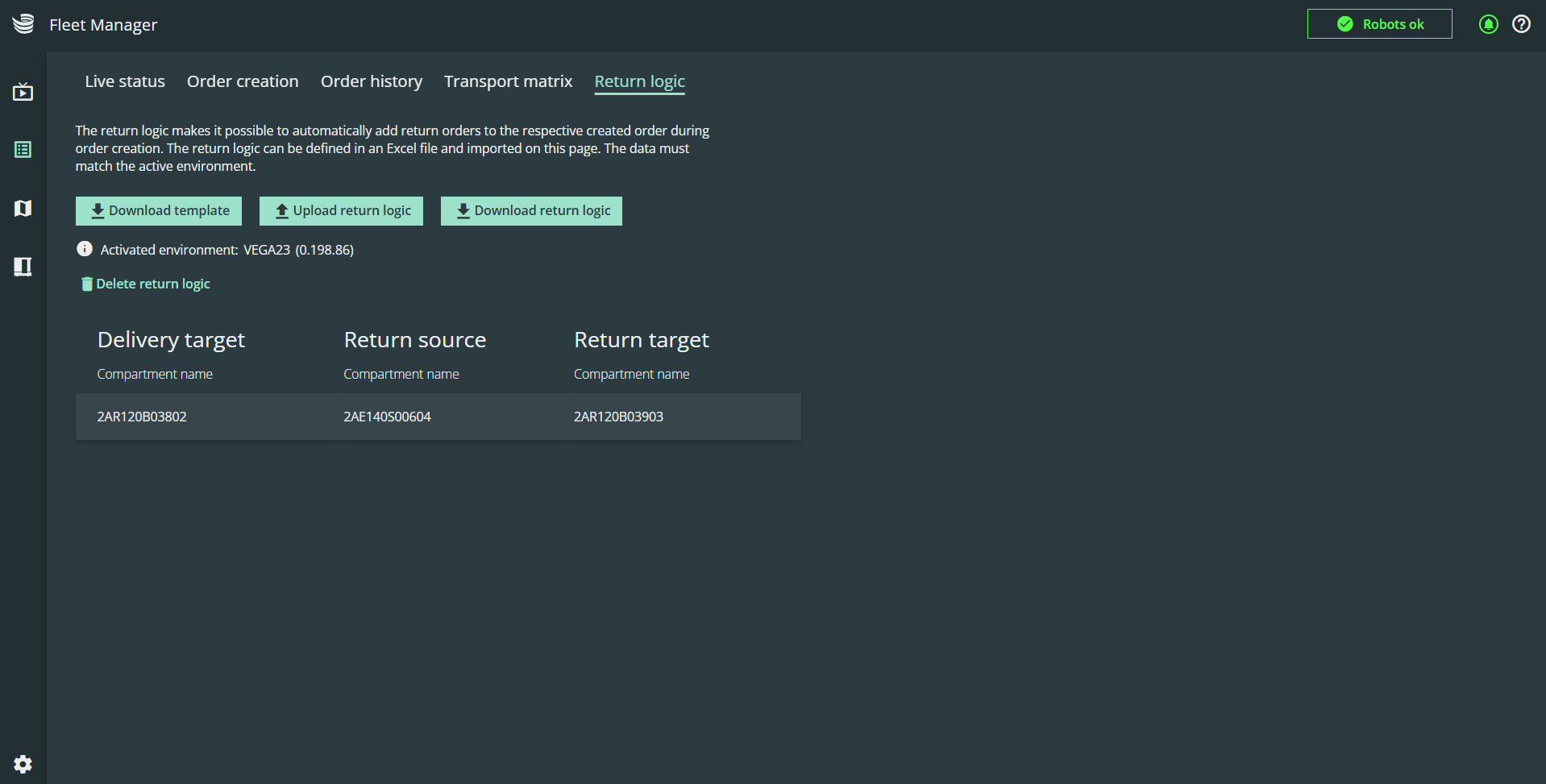Open the map sidebar icon
The height and width of the screenshot is (784, 1546).
tap(23, 208)
